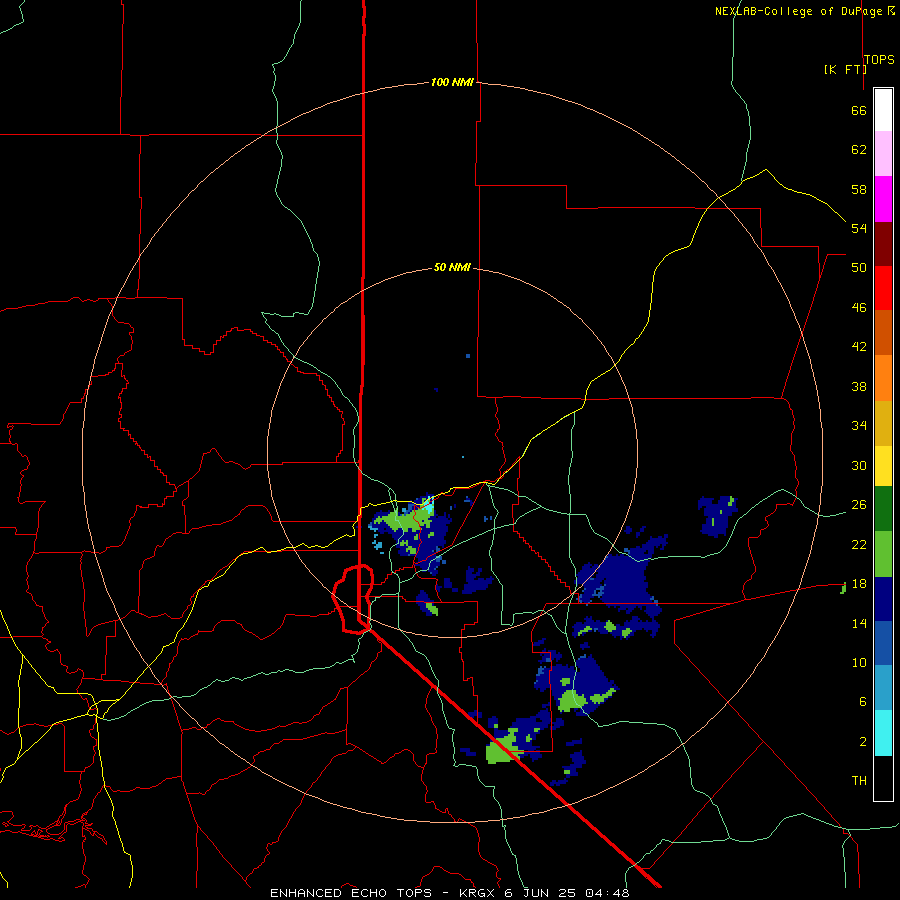900x900 pixels.
Task: Select the cyan legend swatch
Action: point(883,733)
